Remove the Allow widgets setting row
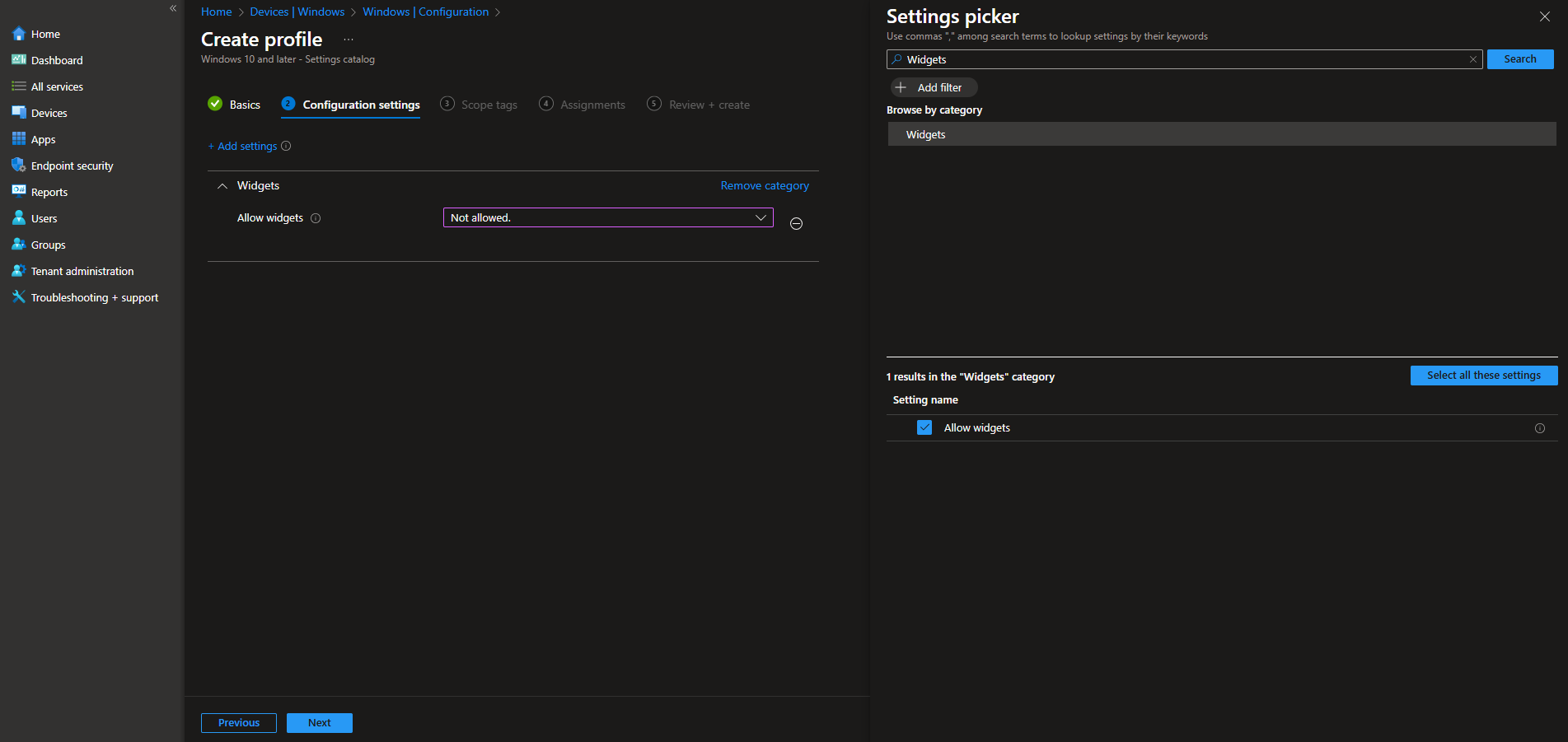The width and height of the screenshot is (1568, 742). 796,223
